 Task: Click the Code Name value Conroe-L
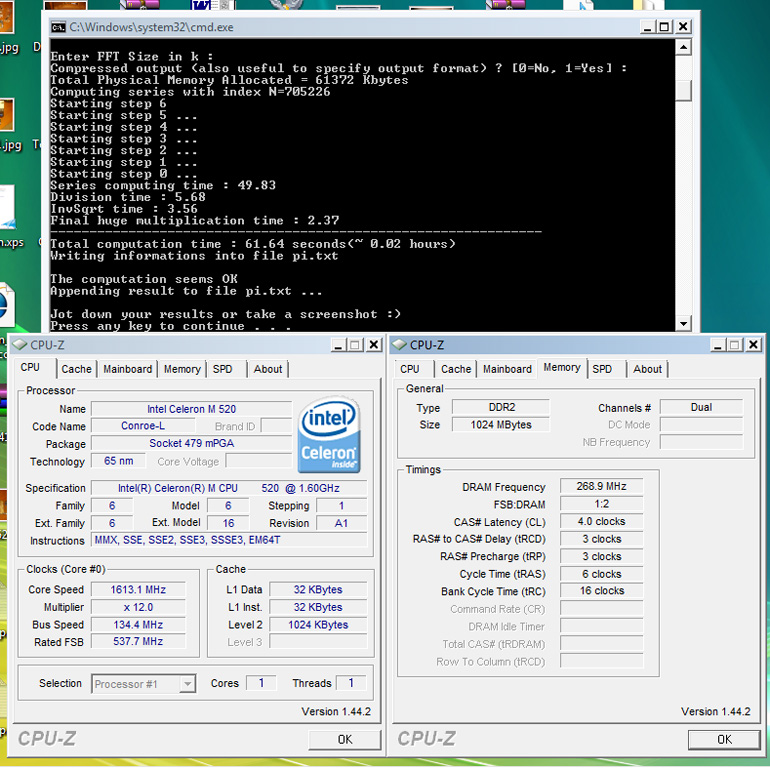(143, 426)
